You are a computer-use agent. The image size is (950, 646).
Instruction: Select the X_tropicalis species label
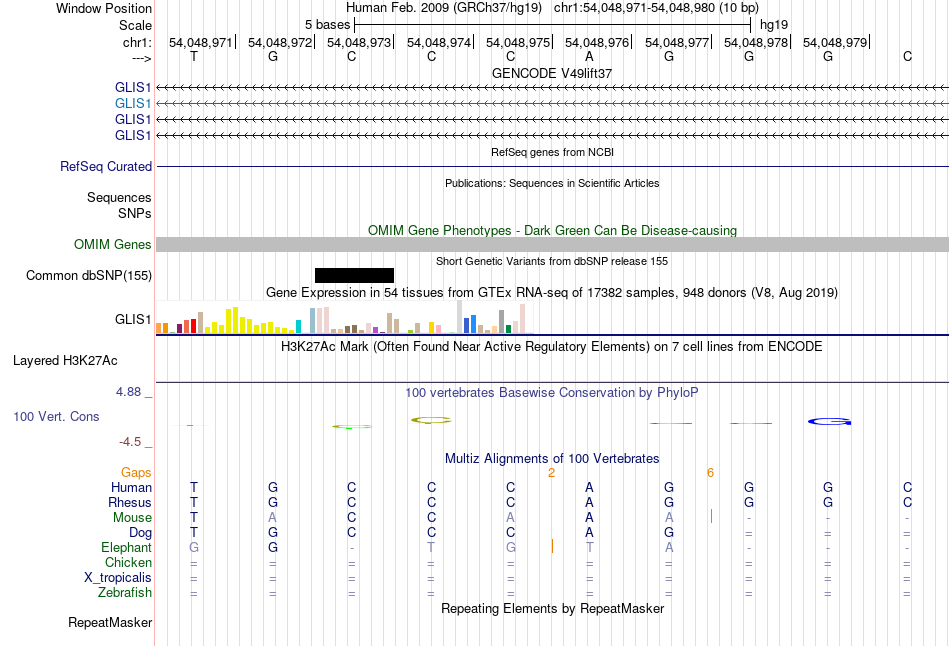pyautogui.click(x=118, y=578)
